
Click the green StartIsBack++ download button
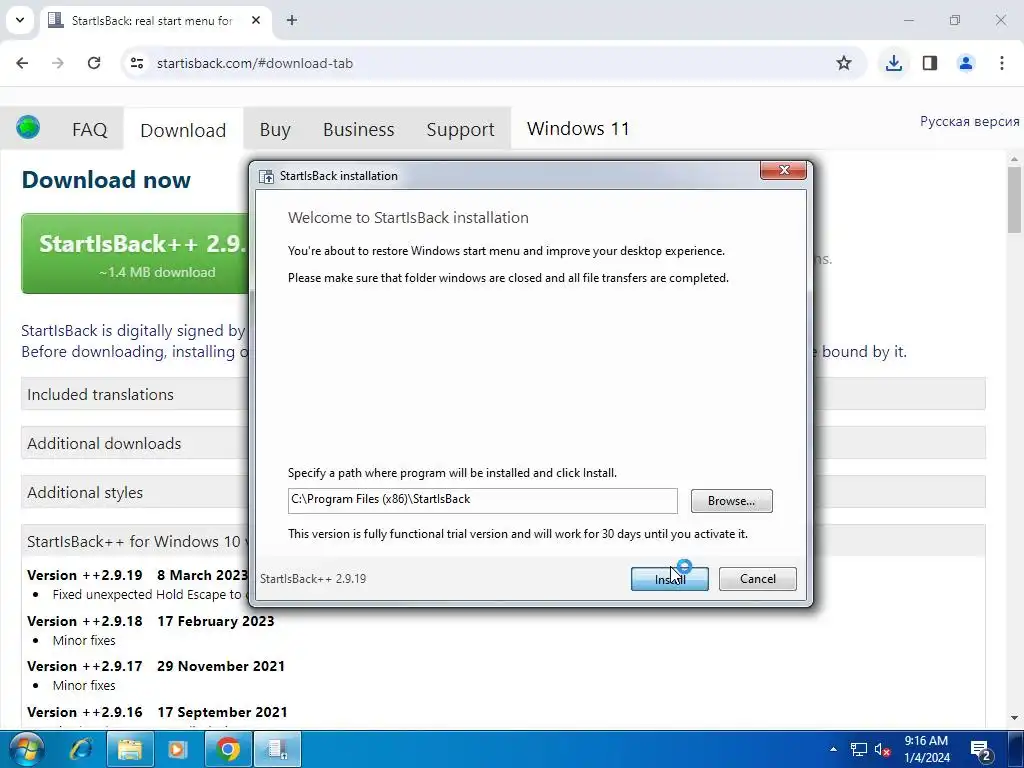[x=136, y=253]
